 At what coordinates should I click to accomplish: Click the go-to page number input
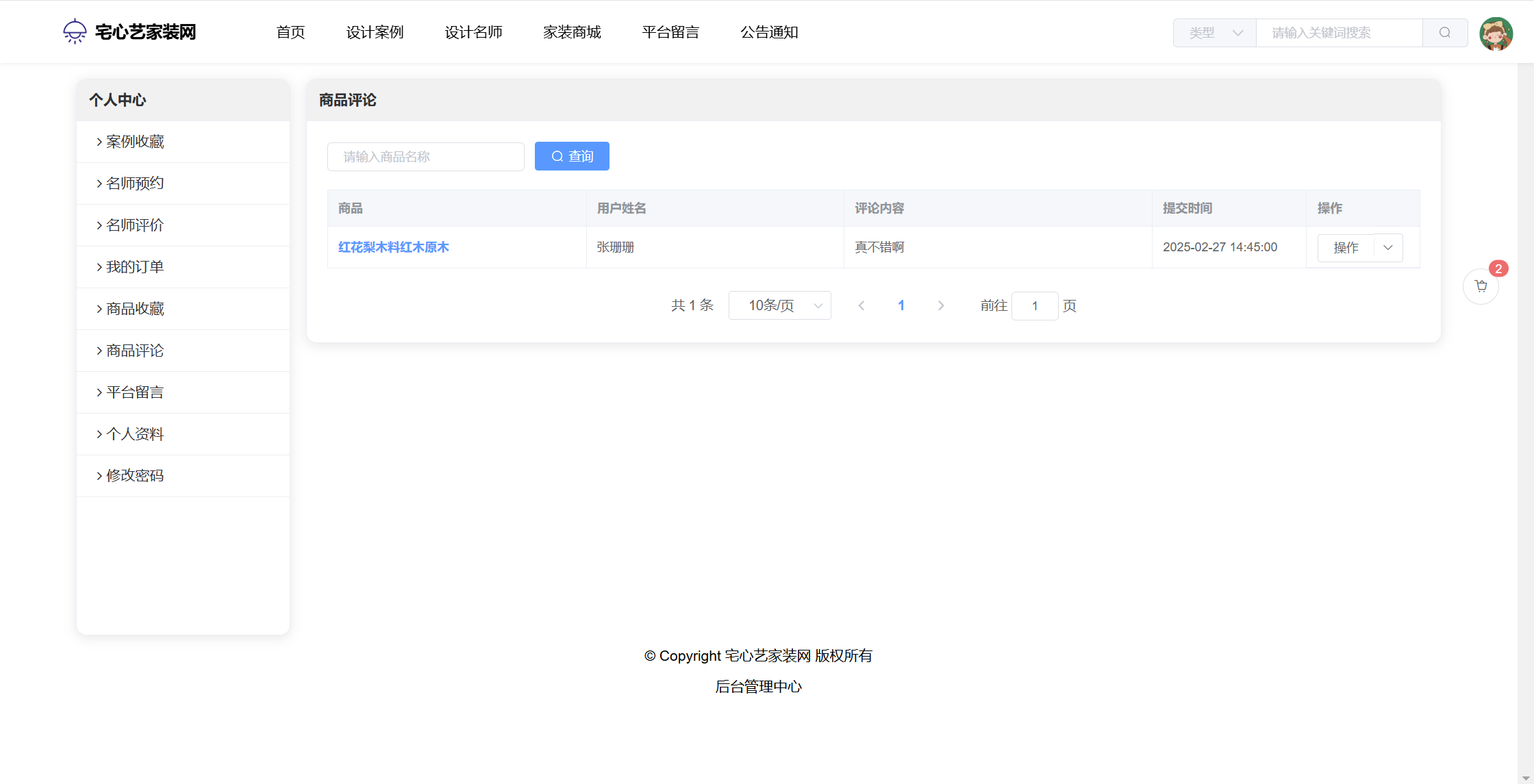point(1035,306)
